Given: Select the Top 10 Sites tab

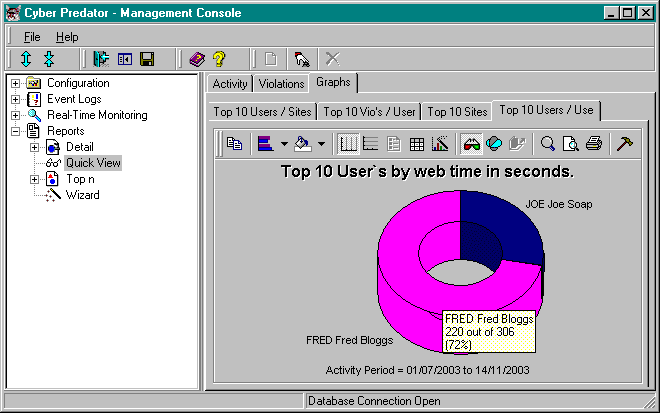Looking at the screenshot, I should pyautogui.click(x=457, y=112).
